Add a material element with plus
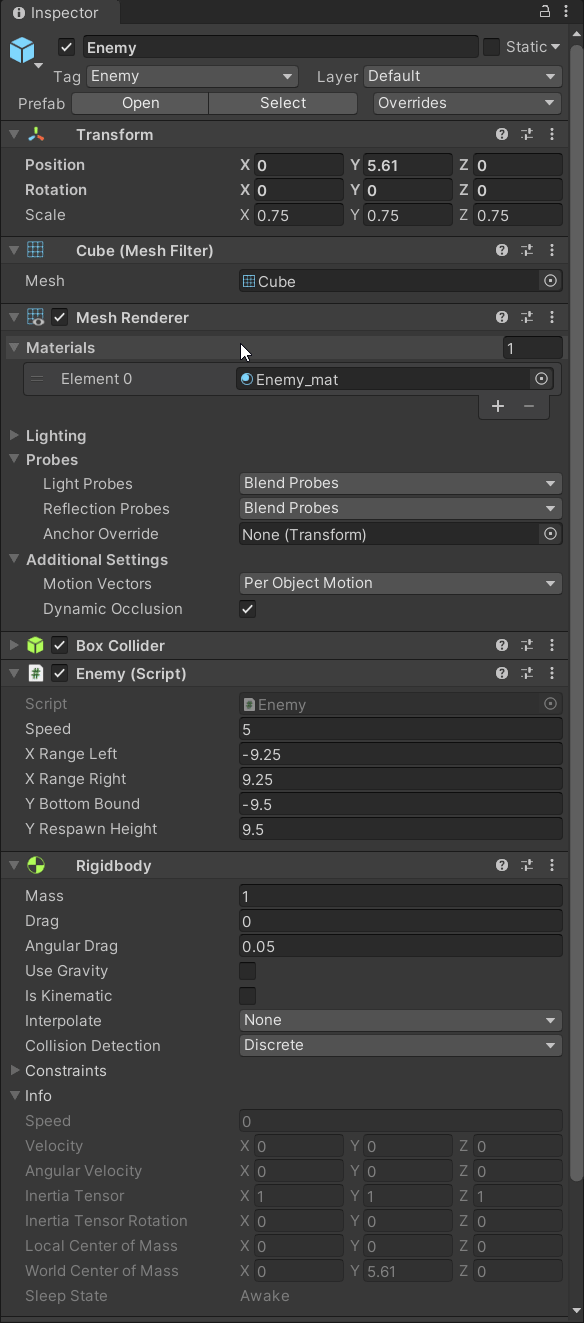This screenshot has width=584, height=1323. (498, 406)
